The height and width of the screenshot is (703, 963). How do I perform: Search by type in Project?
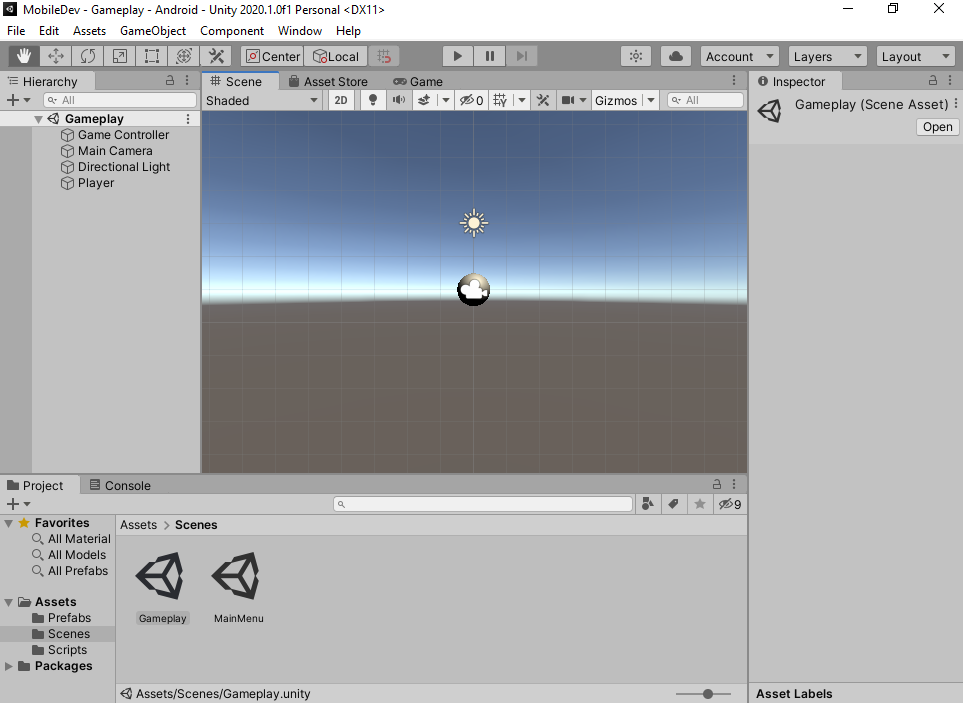(647, 504)
